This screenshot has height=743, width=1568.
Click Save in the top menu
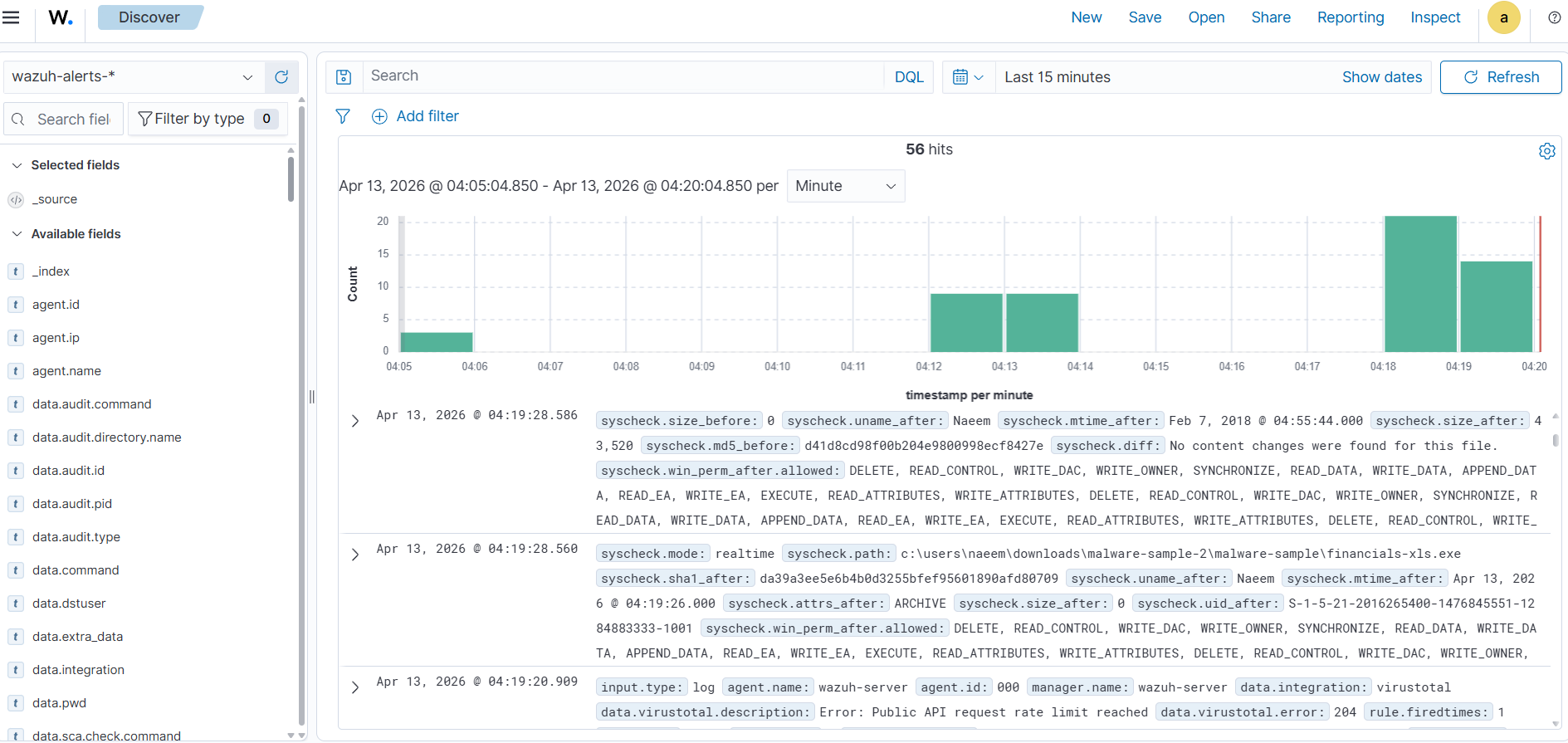pyautogui.click(x=1145, y=17)
